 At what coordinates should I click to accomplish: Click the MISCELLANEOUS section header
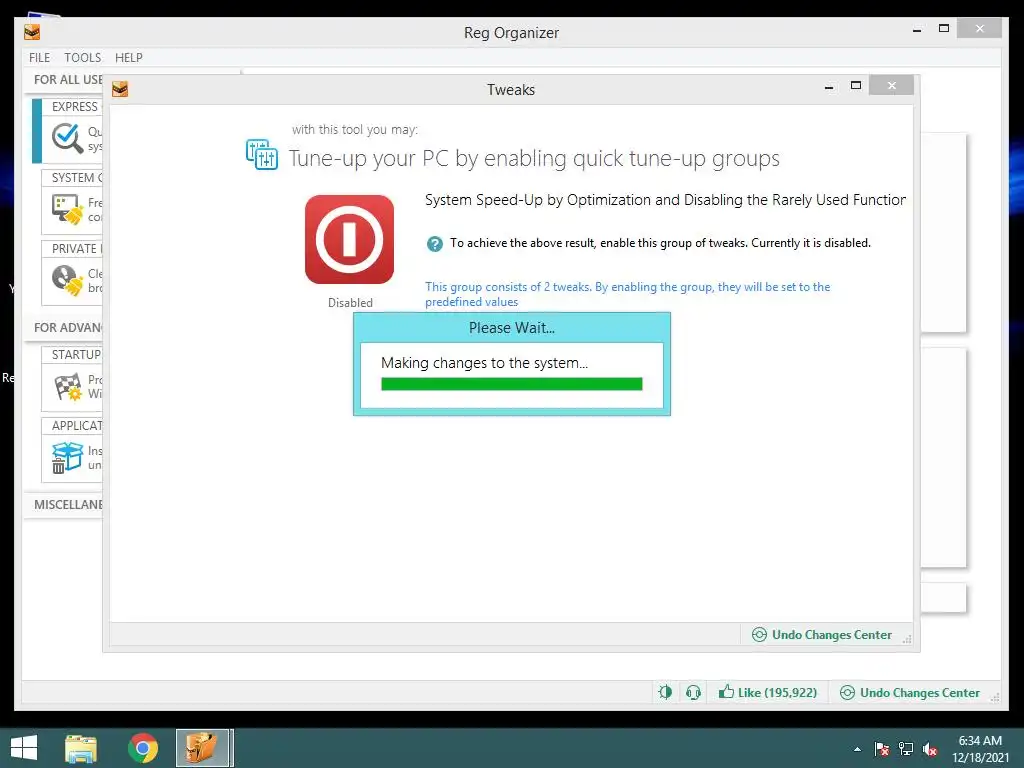68,504
